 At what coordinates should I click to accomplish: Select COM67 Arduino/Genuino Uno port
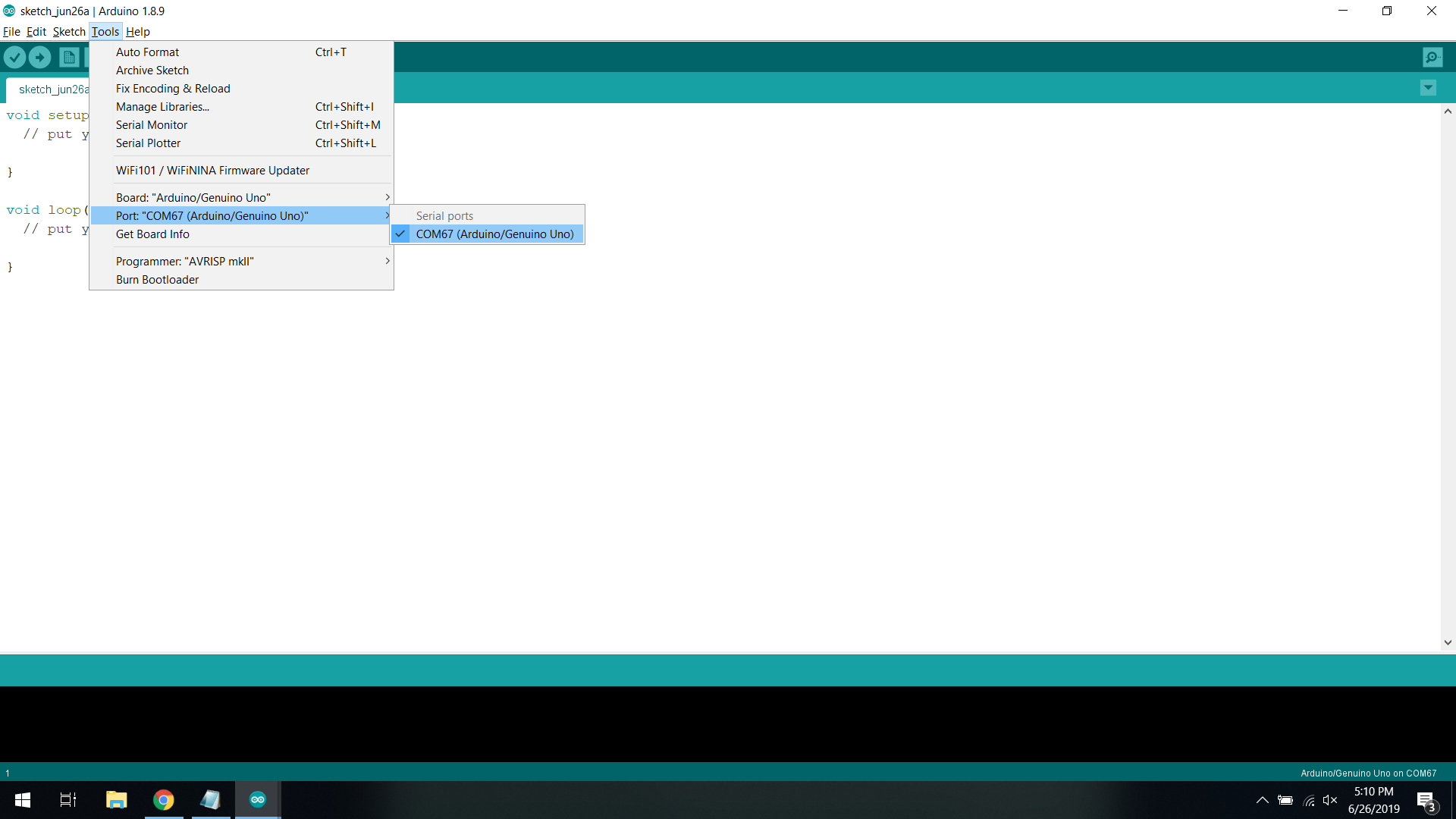[494, 233]
